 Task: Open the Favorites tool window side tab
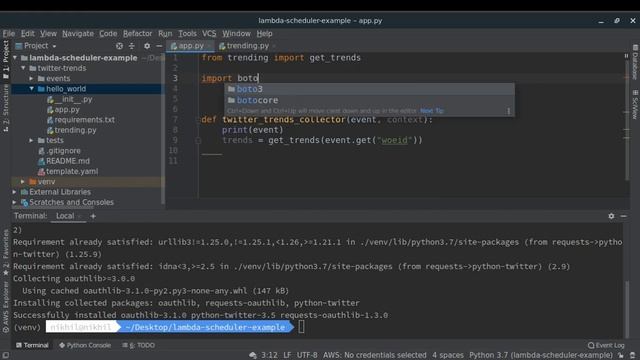tap(5, 251)
